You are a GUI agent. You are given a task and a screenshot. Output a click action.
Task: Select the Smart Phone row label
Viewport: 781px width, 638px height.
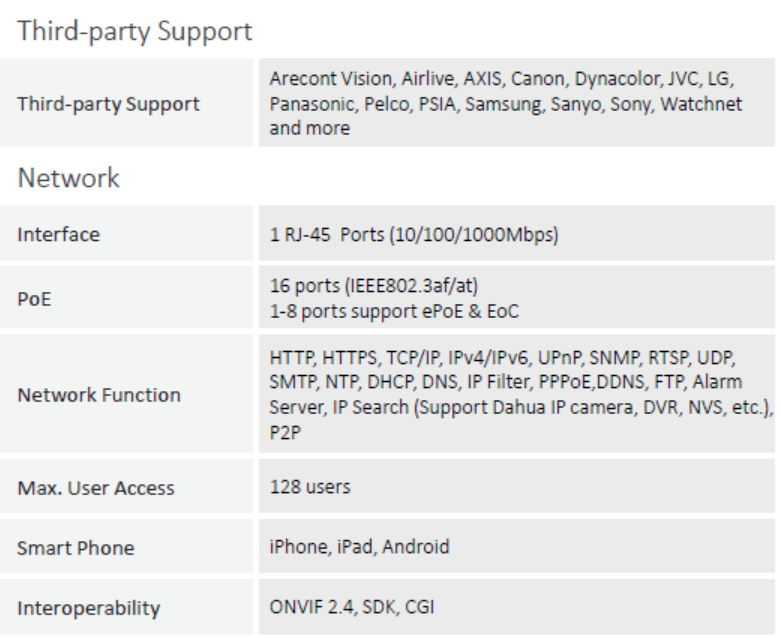(x=76, y=548)
